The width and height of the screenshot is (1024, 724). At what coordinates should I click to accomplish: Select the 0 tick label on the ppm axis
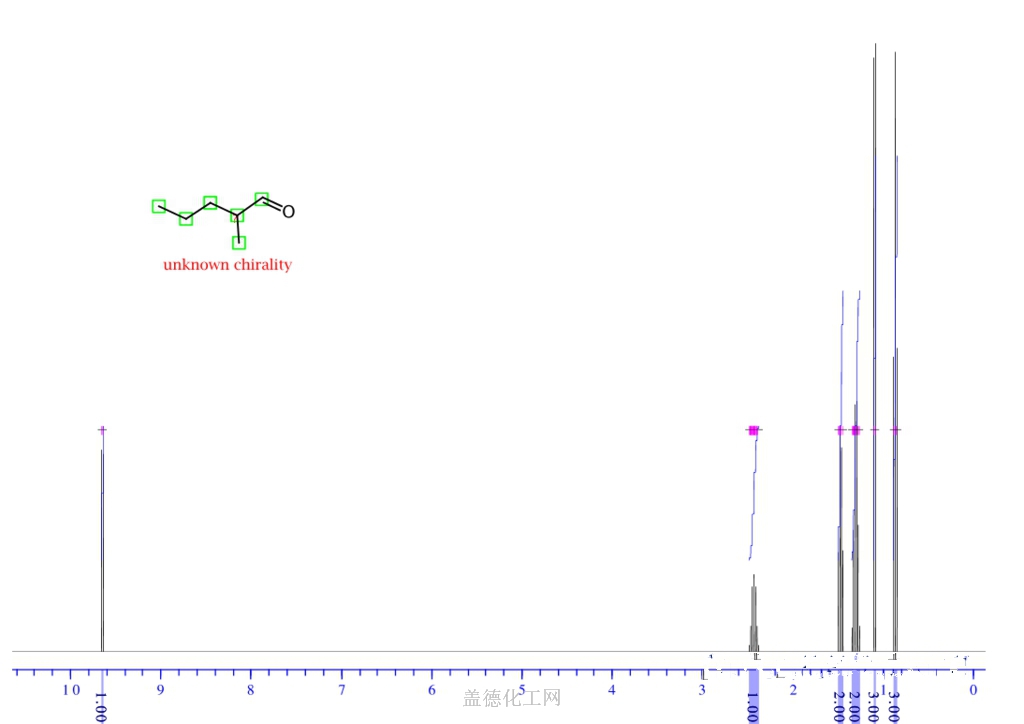(973, 690)
